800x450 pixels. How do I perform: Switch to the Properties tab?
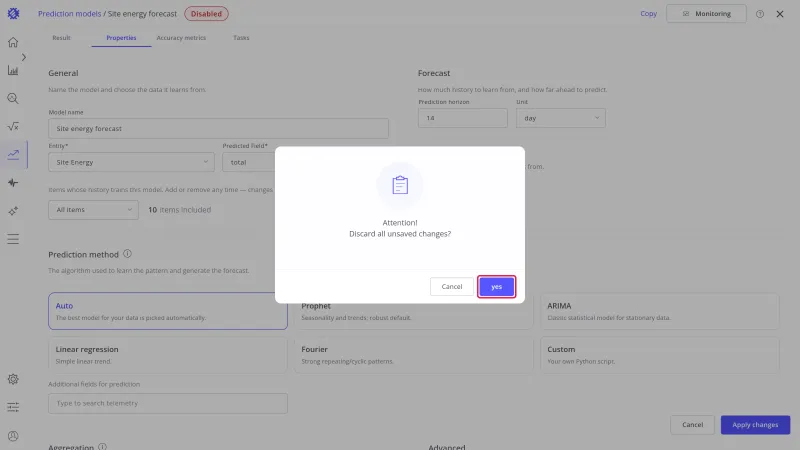pos(121,38)
